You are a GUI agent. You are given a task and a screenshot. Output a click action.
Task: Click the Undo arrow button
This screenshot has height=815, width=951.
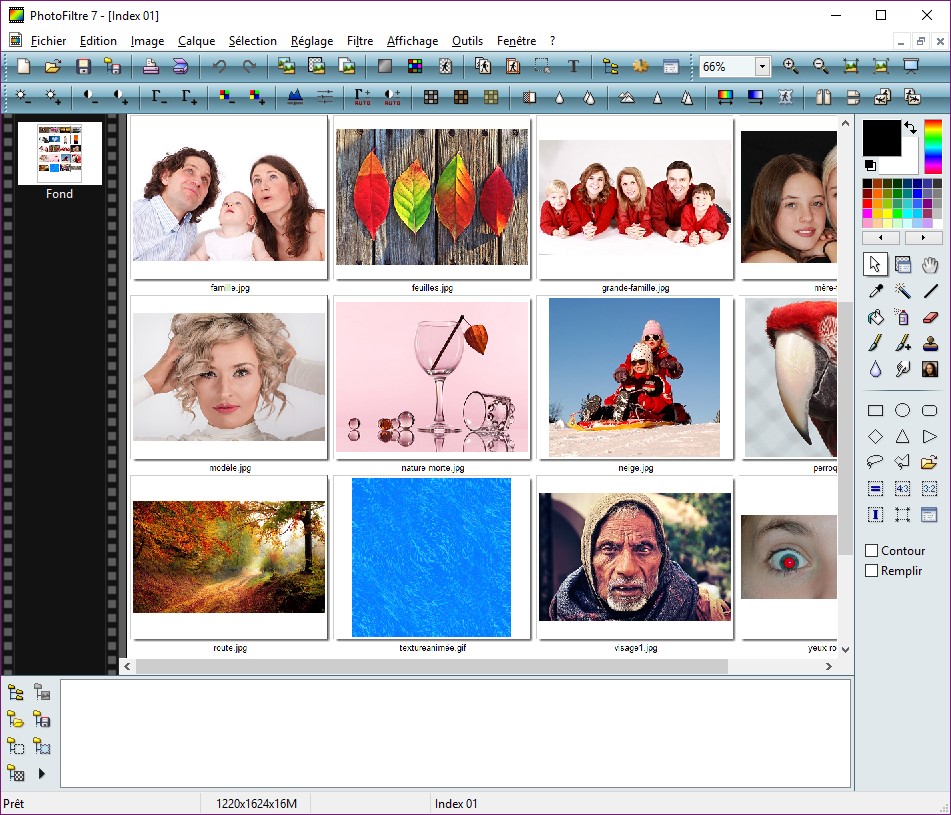pyautogui.click(x=219, y=67)
